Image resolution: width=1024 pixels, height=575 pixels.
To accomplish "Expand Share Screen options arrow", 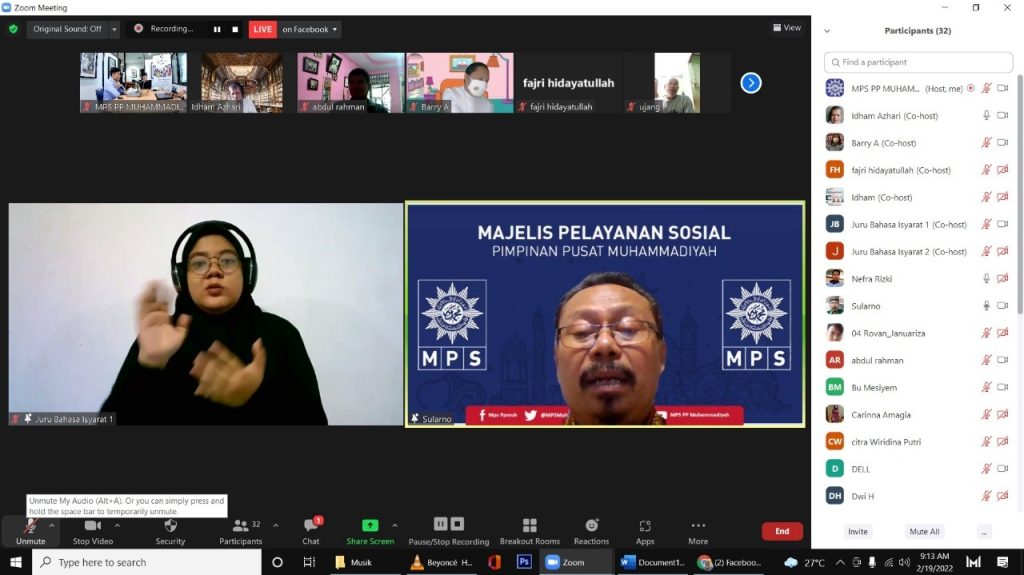I will [394, 525].
